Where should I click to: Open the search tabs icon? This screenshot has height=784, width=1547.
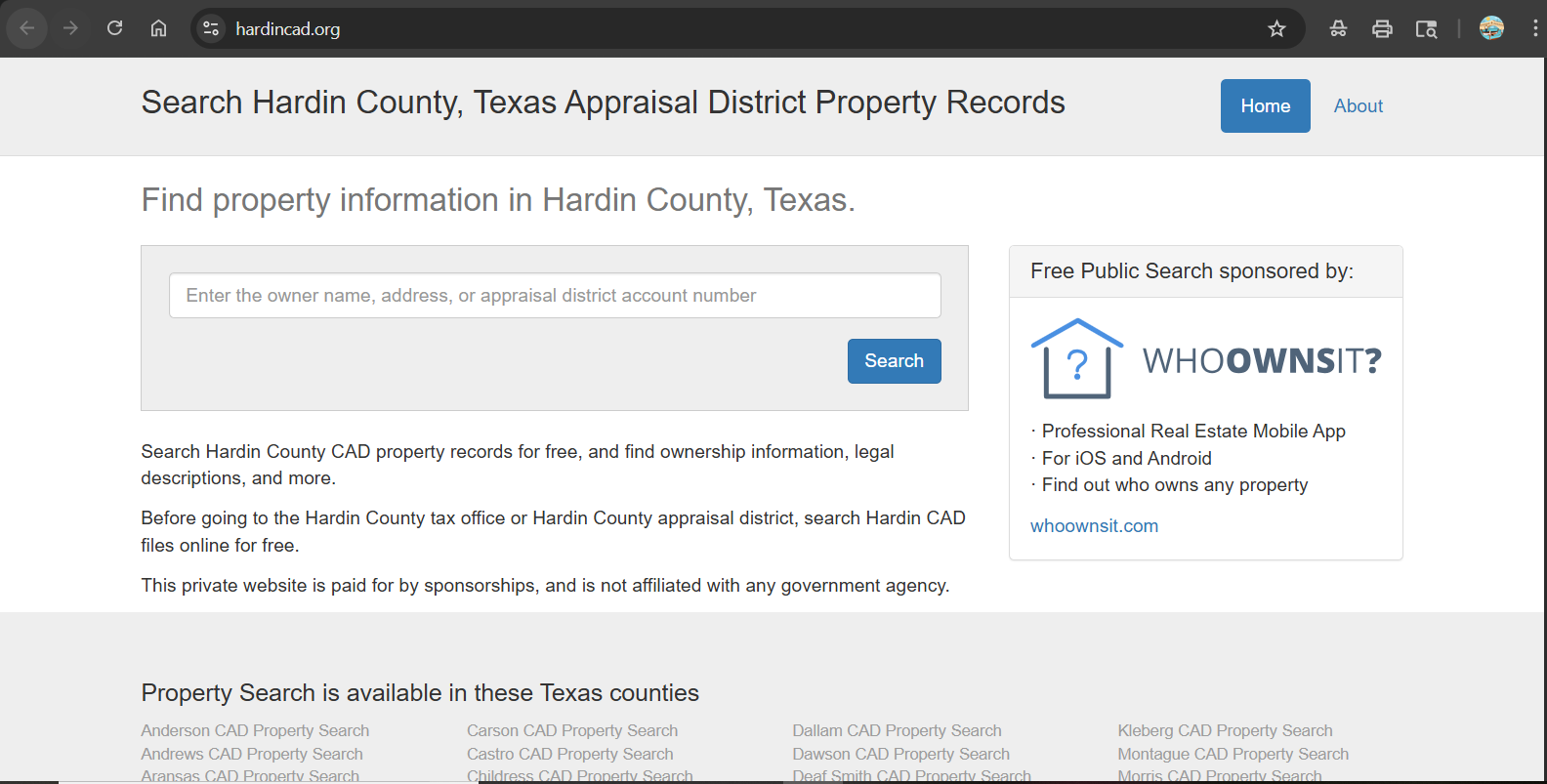click(1426, 29)
